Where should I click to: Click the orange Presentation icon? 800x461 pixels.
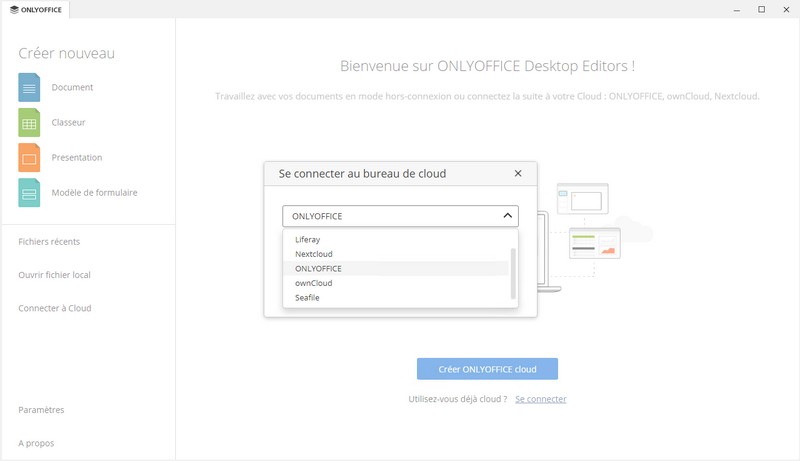[29, 158]
